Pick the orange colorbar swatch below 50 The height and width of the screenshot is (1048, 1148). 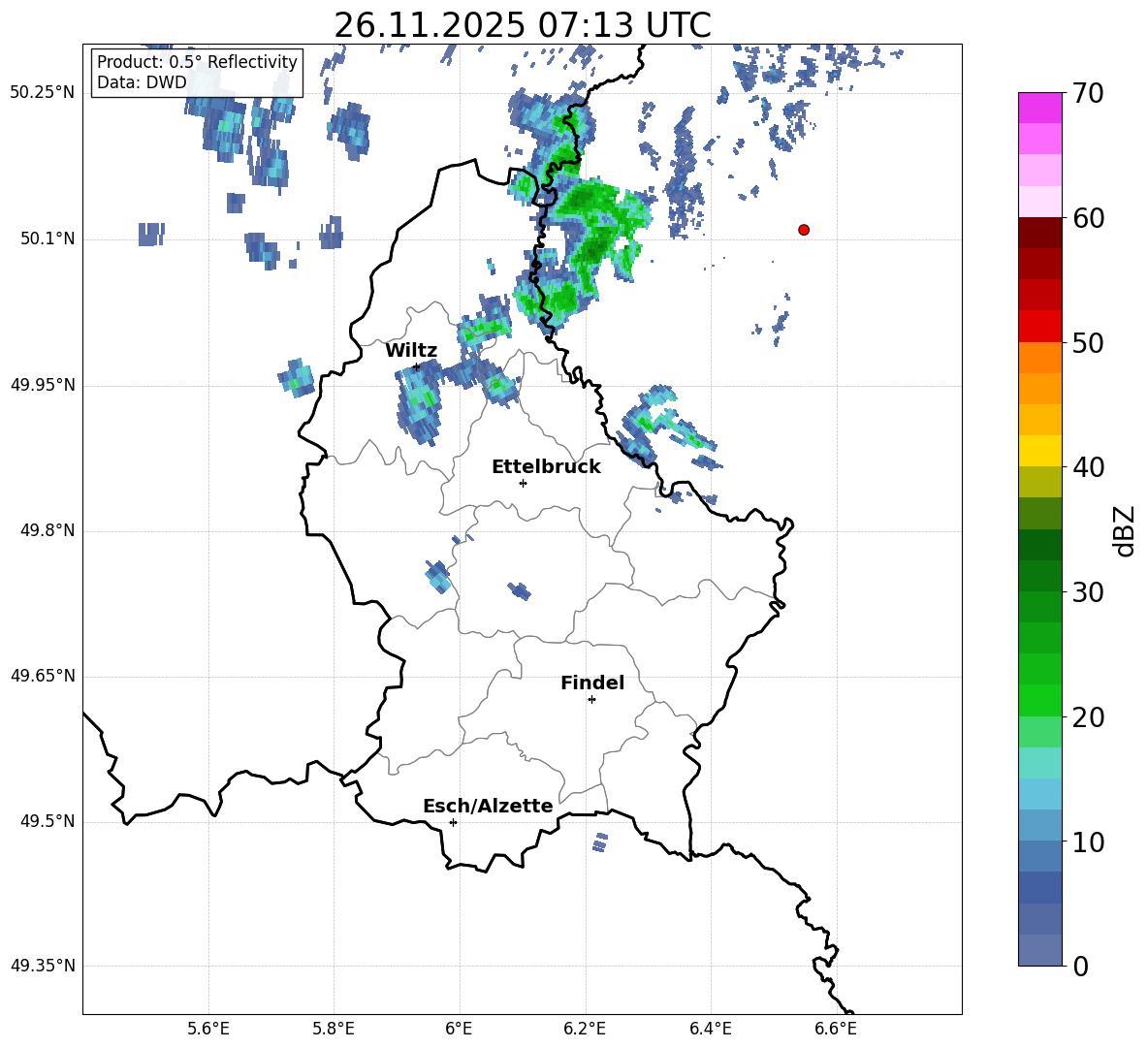1040,358
